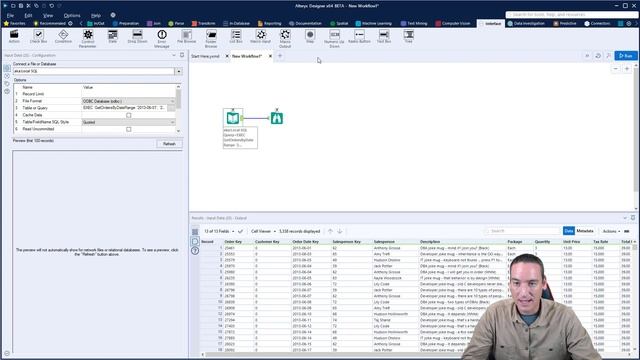The width and height of the screenshot is (640, 360).
Task: Switch to the Join palette tab
Action: 154,23
